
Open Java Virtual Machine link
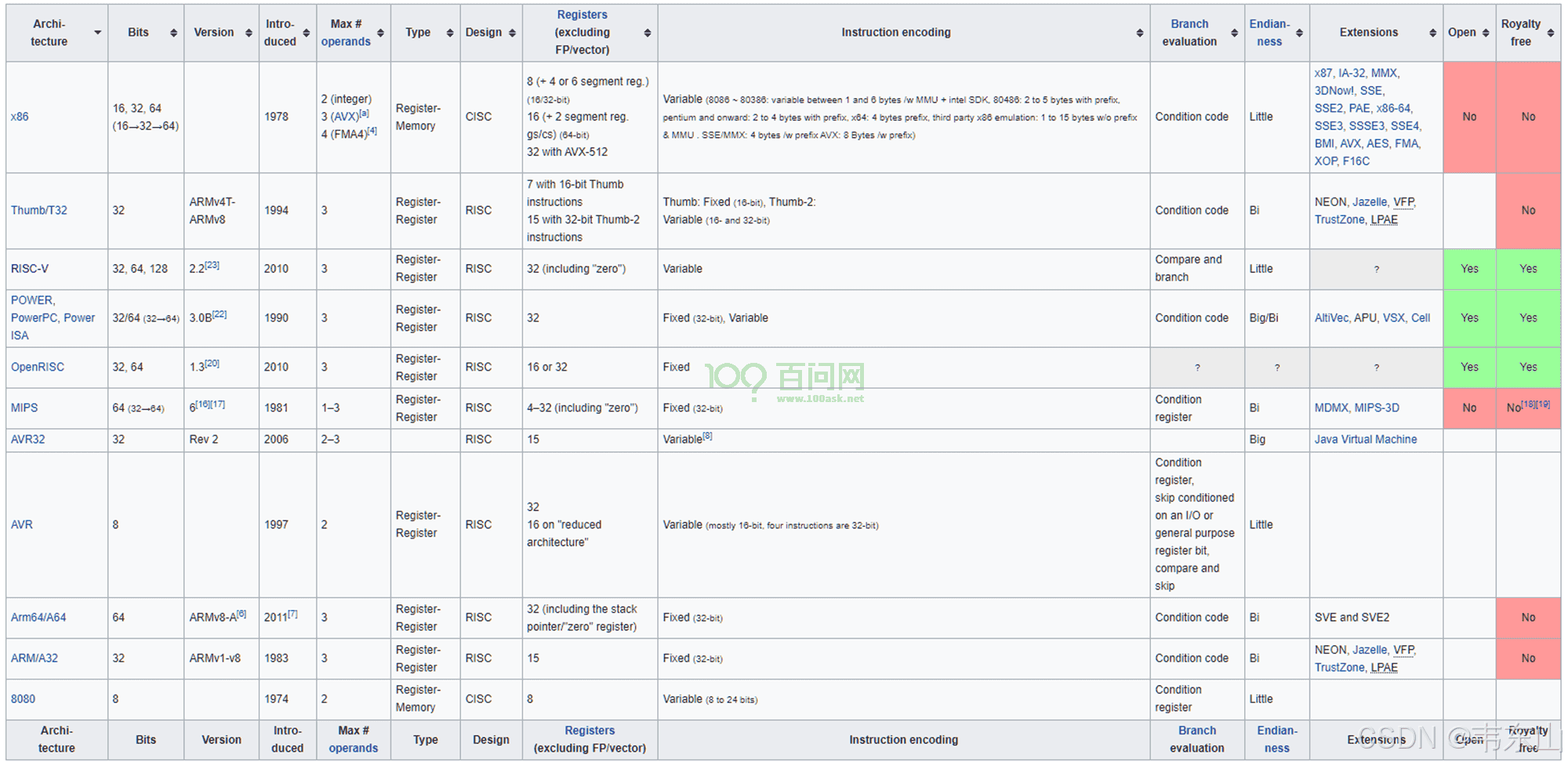1365,440
